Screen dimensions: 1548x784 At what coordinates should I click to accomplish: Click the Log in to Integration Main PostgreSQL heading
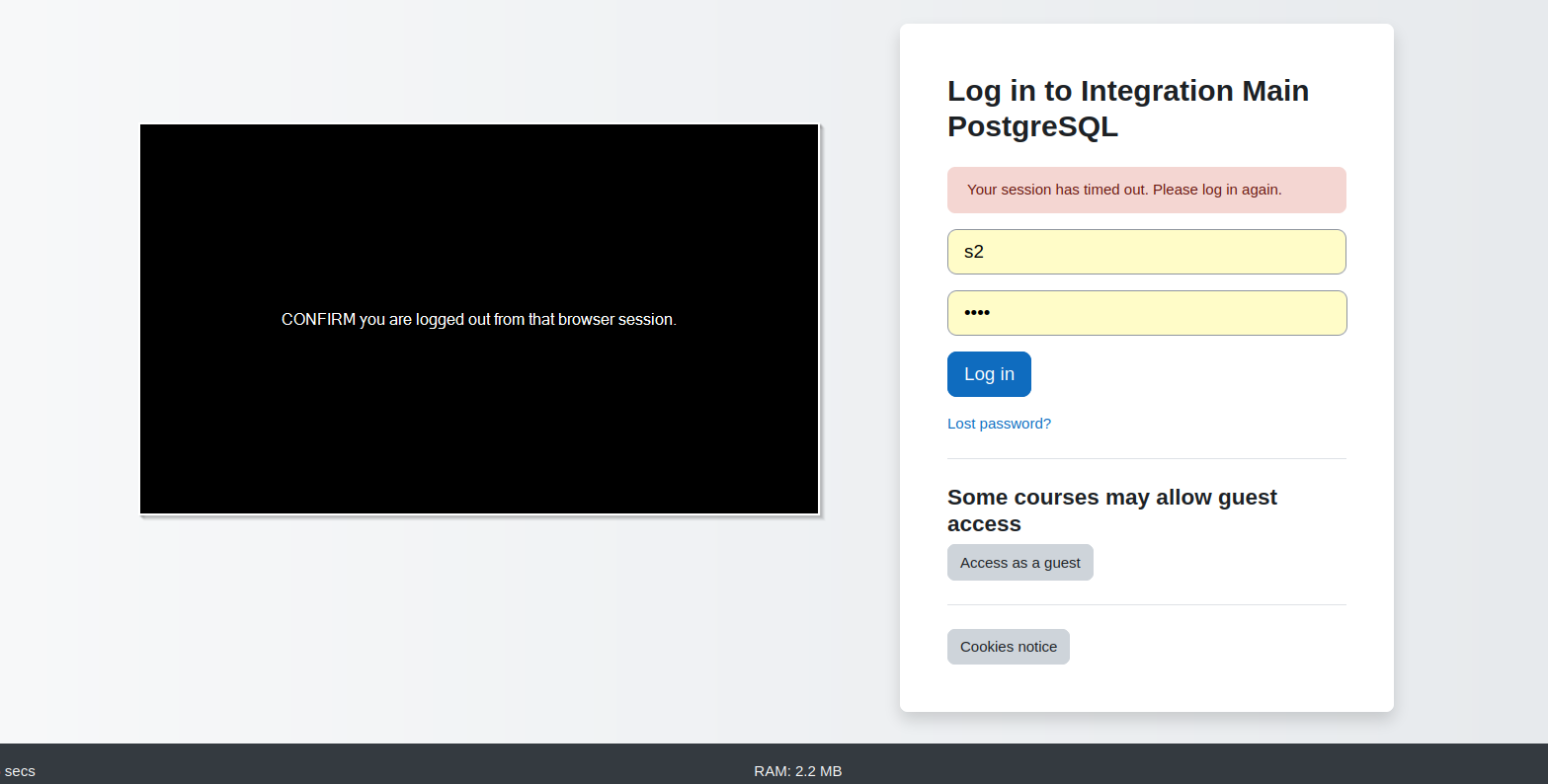[1128, 109]
